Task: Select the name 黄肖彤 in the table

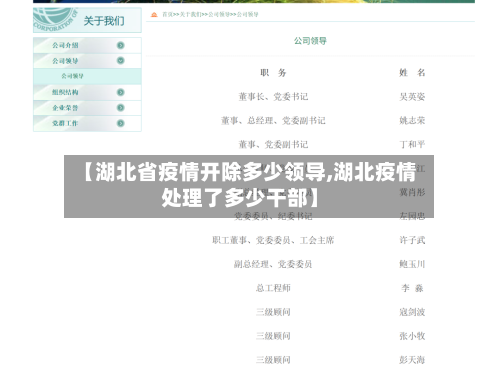Action: tap(412, 192)
